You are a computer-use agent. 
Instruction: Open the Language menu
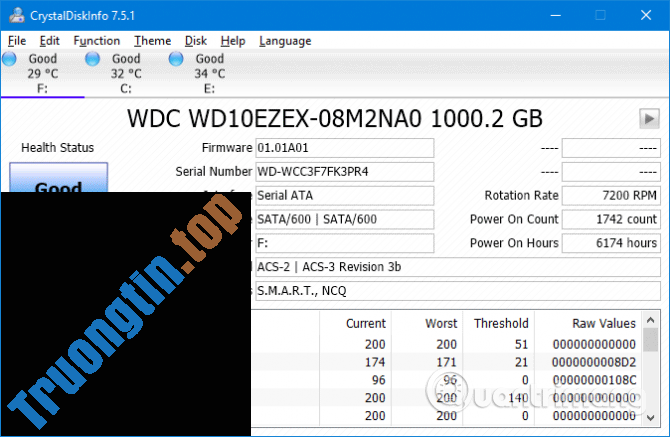click(285, 41)
